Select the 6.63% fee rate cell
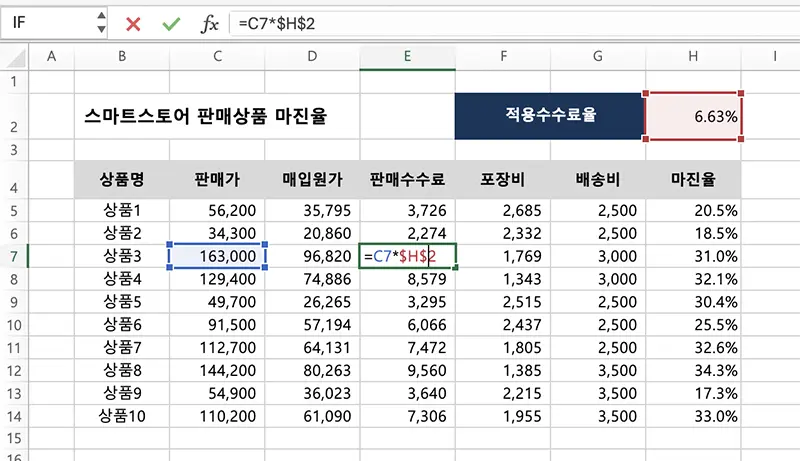The width and height of the screenshot is (800, 461). tap(693, 116)
